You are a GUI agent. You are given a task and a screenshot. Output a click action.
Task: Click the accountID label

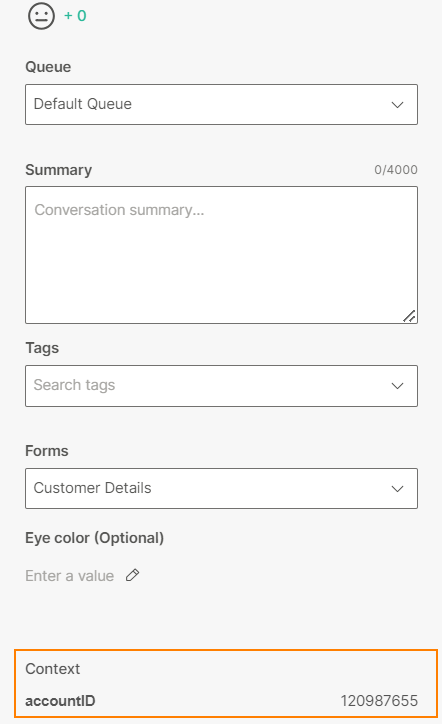pyautogui.click(x=60, y=701)
